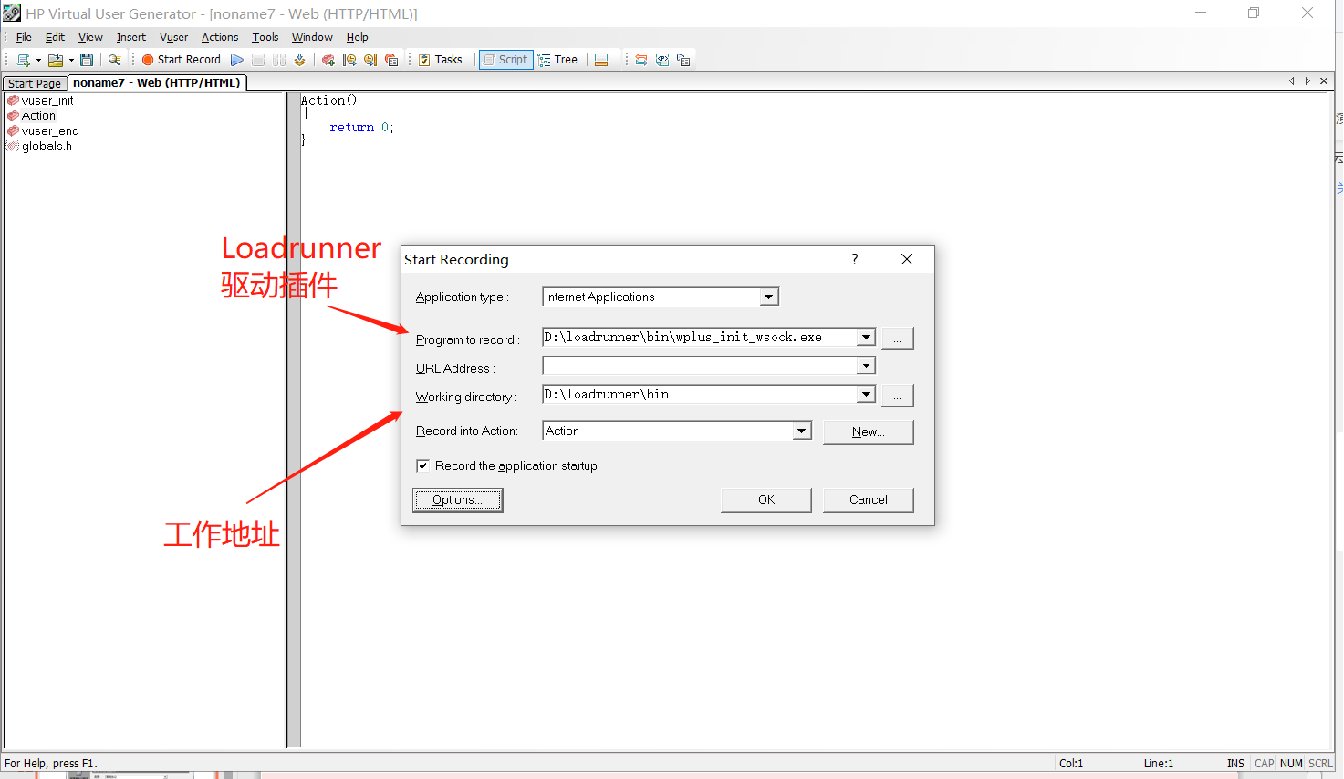The image size is (1344, 779).
Task: Switch to Tree view
Action: tap(558, 60)
